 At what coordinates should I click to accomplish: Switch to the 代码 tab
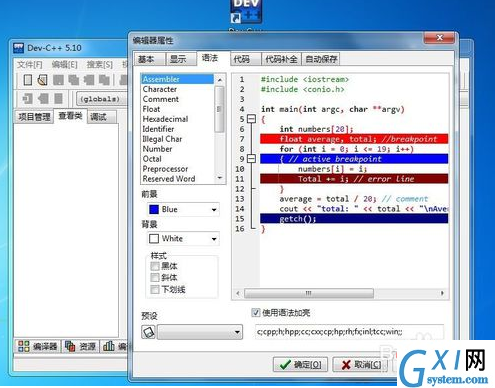coord(245,59)
